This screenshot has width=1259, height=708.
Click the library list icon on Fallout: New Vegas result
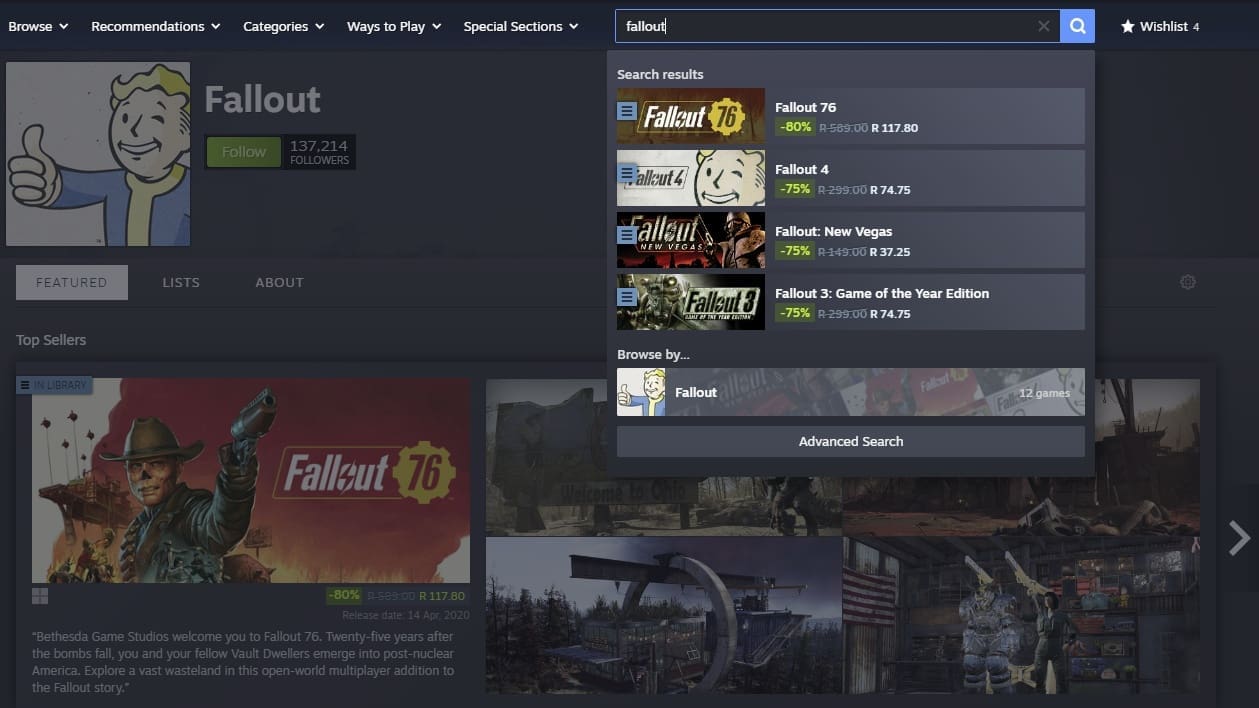click(x=626, y=235)
